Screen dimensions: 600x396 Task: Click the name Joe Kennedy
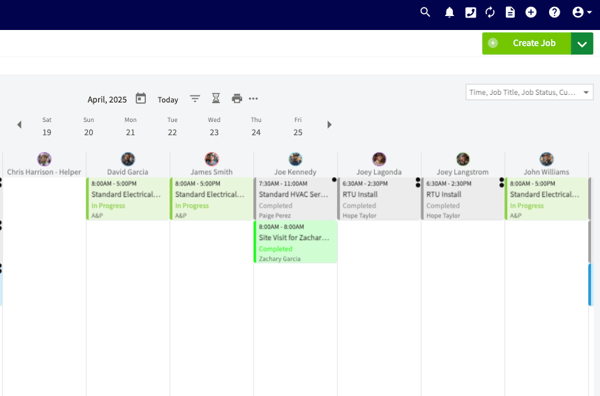(x=295, y=172)
